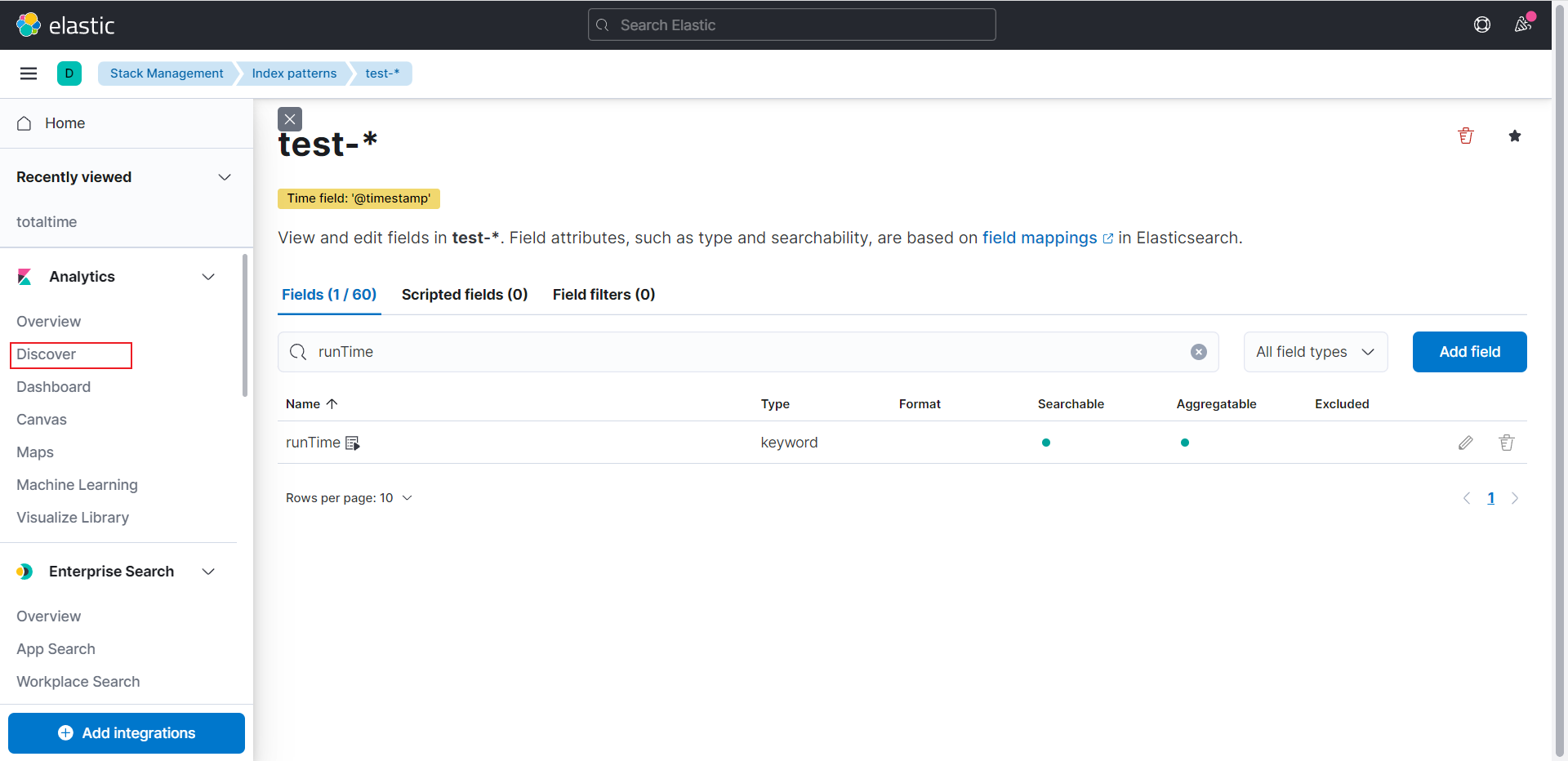Switch to Fields tab
The height and width of the screenshot is (761, 1568).
[329, 295]
